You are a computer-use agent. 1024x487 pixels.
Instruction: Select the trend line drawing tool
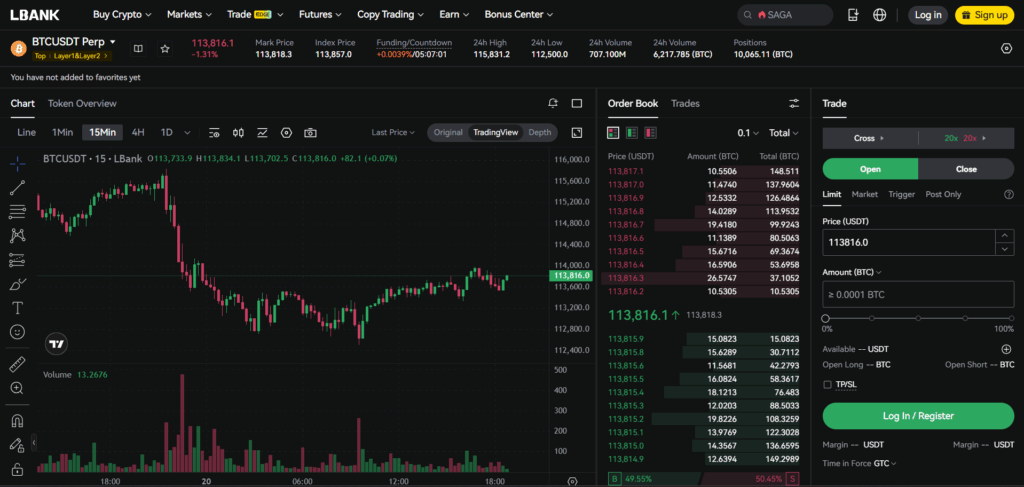[18, 188]
